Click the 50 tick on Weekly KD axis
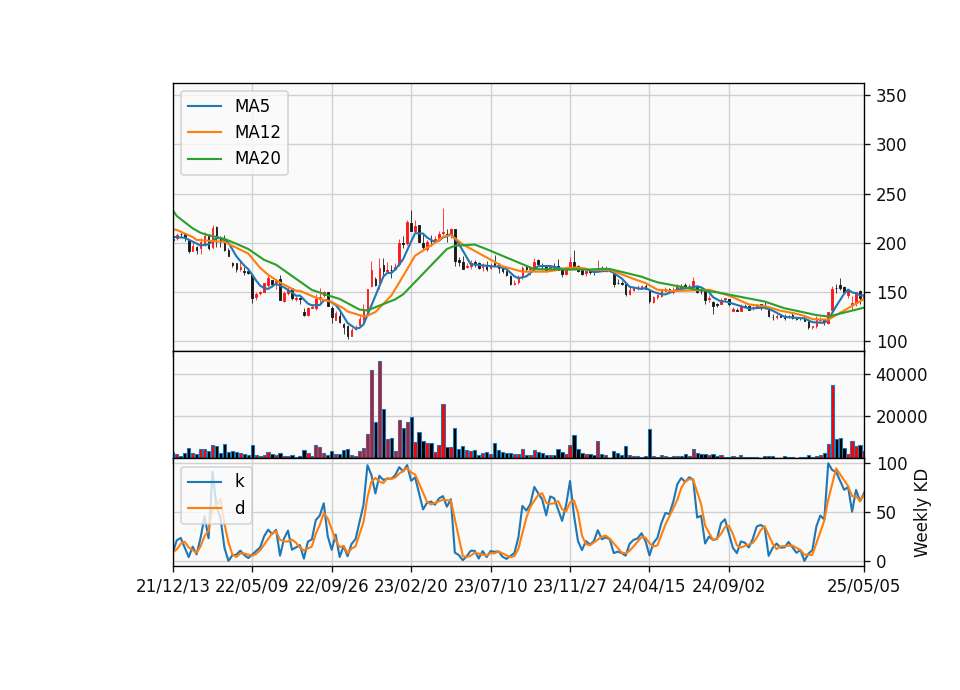The height and width of the screenshot is (690, 960). point(886,512)
